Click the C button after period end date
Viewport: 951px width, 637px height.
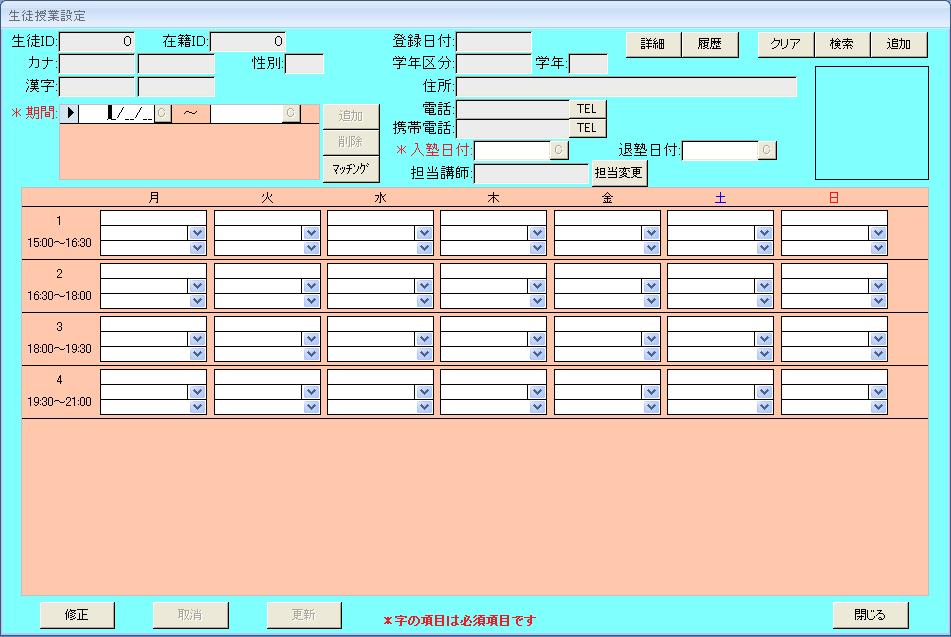point(290,113)
